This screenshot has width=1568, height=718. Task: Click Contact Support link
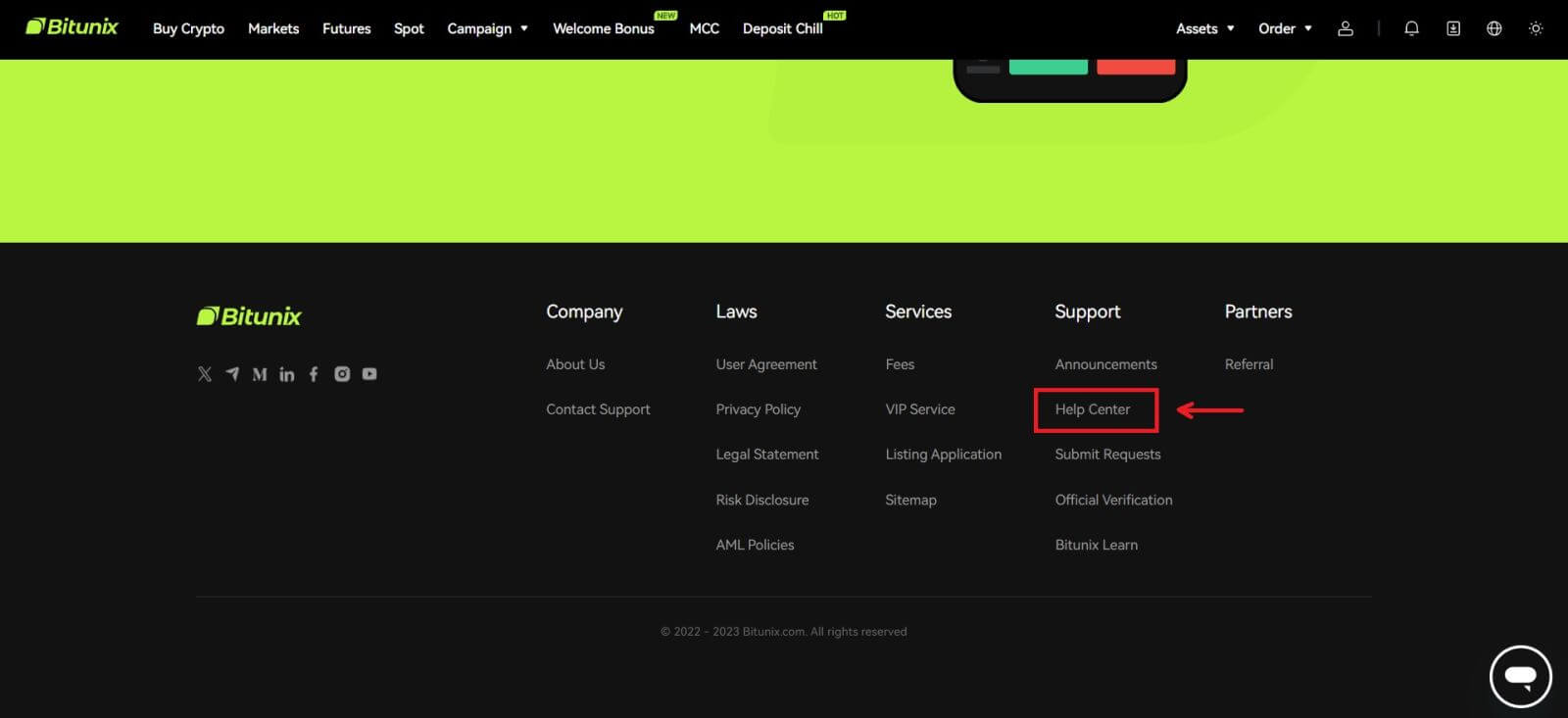pos(598,409)
